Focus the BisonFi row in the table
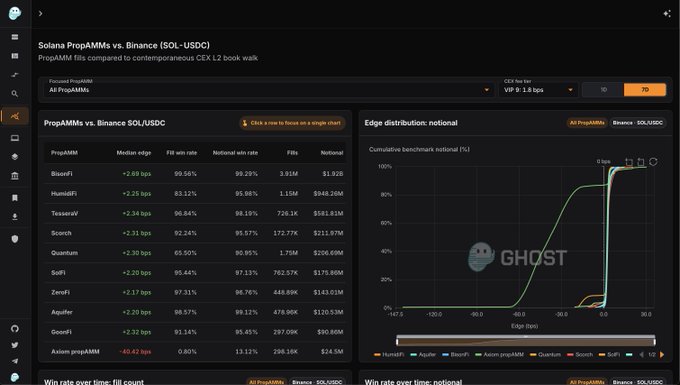This screenshot has width=680, height=385. tap(195, 173)
